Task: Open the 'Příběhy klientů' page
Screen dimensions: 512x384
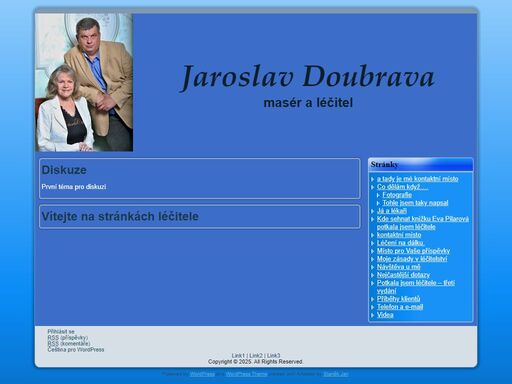Action: pyautogui.click(x=398, y=299)
